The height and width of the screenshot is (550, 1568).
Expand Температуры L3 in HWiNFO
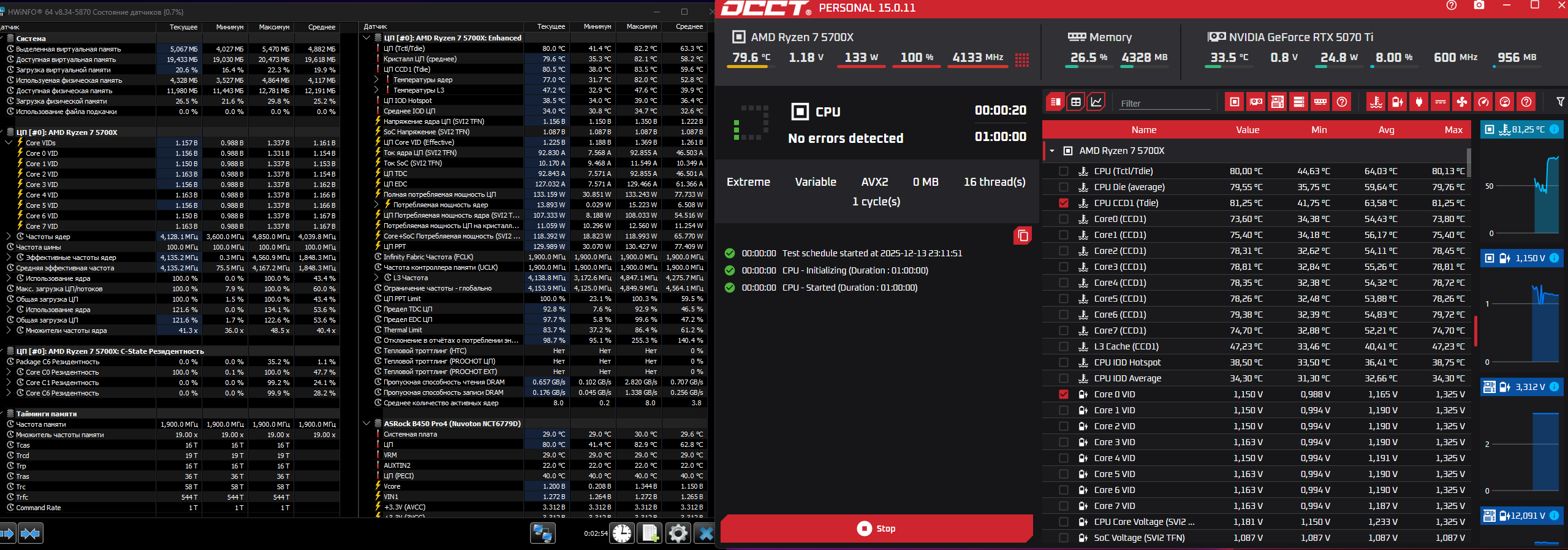pos(376,90)
